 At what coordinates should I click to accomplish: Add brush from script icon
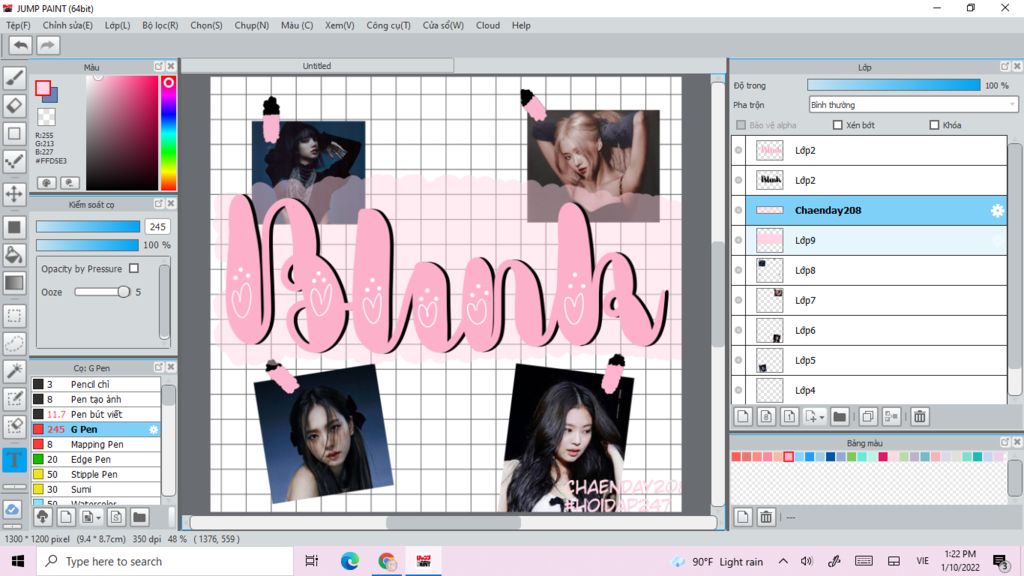(116, 517)
